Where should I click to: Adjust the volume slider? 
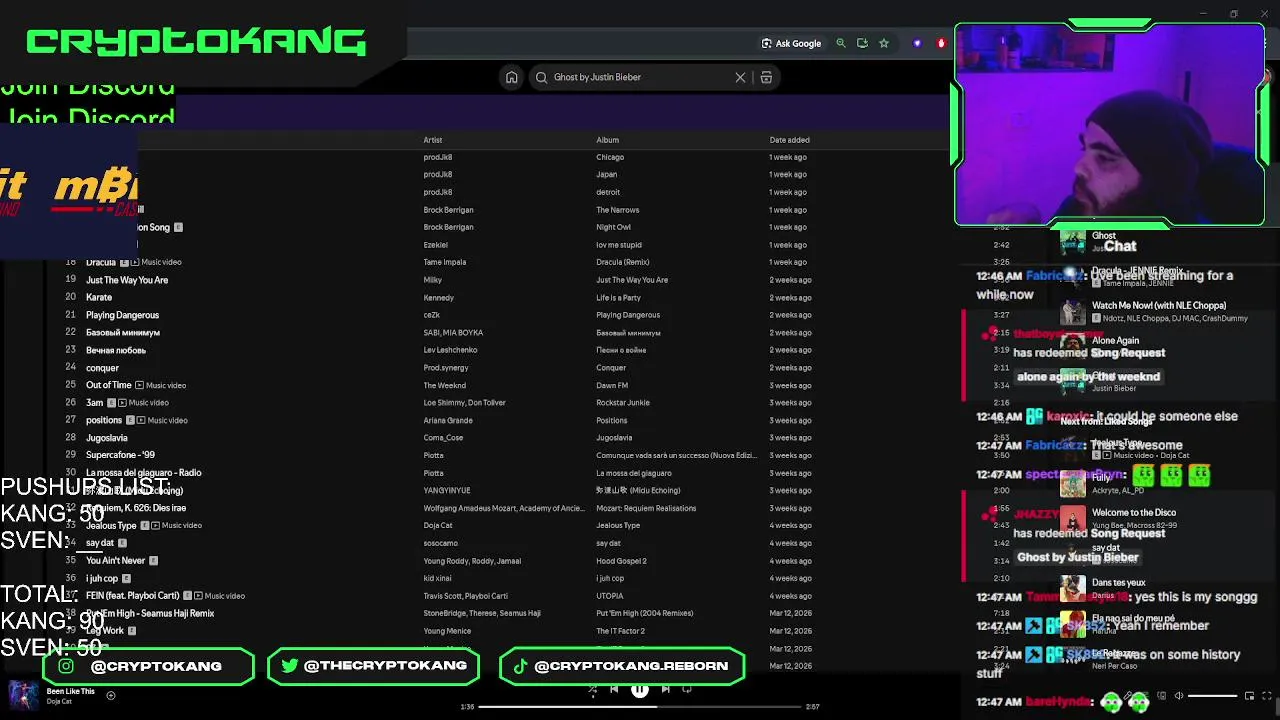click(x=1212, y=696)
